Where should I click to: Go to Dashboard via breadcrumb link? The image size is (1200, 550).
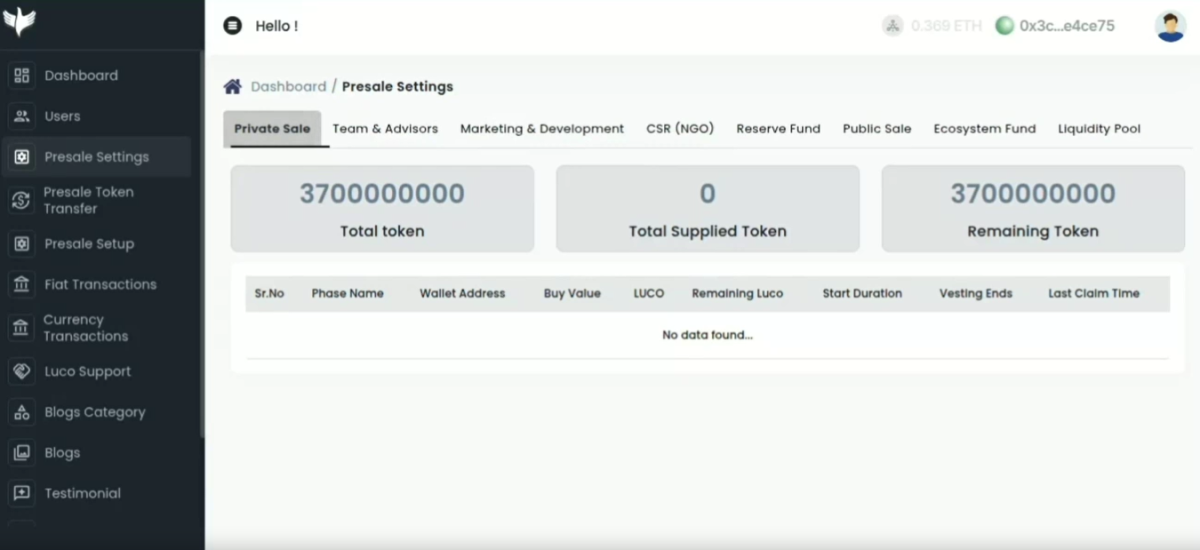288,87
